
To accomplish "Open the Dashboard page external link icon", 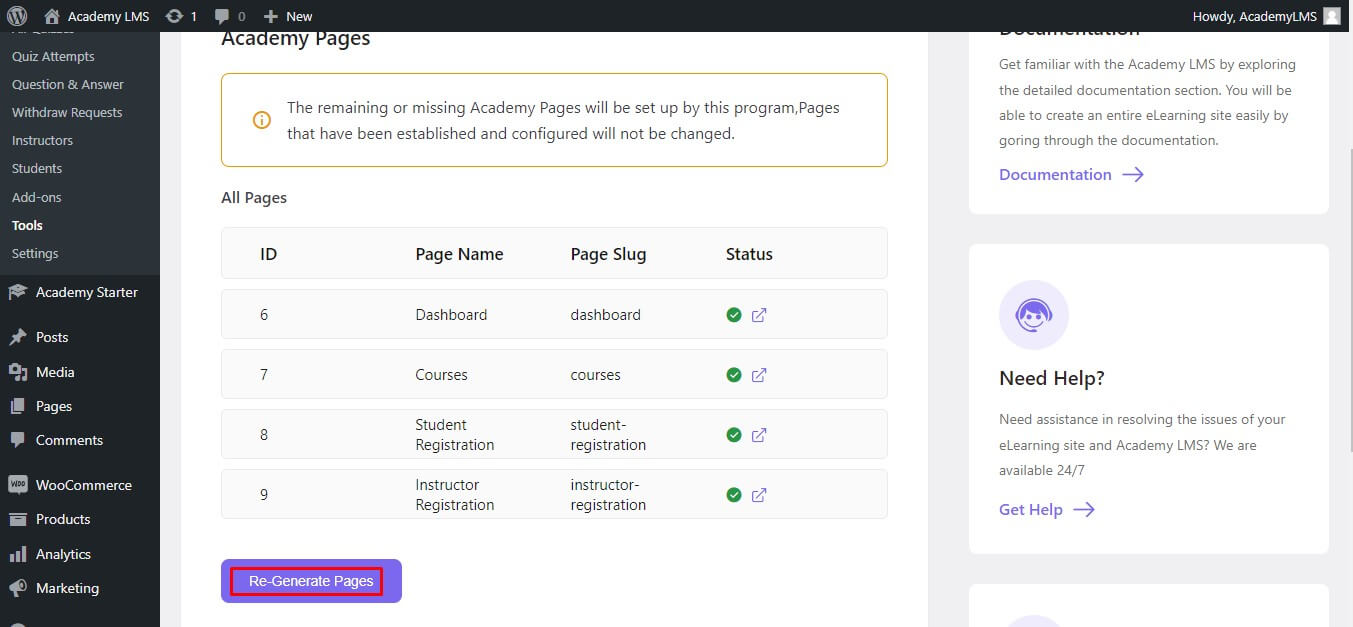I will tap(759, 315).
